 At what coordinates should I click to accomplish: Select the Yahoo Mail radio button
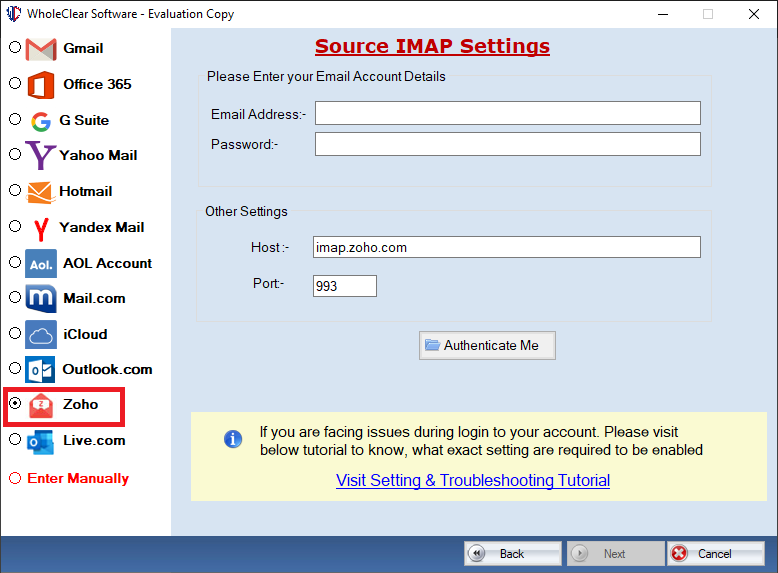pyautogui.click(x=15, y=154)
